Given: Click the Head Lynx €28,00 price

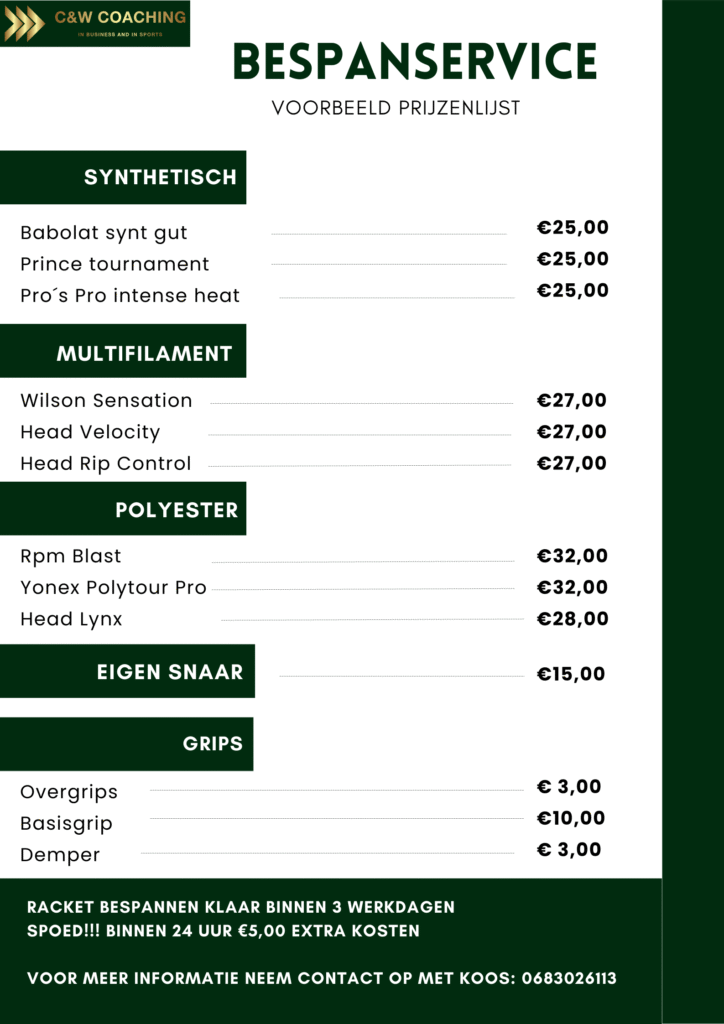Looking at the screenshot, I should [572, 619].
